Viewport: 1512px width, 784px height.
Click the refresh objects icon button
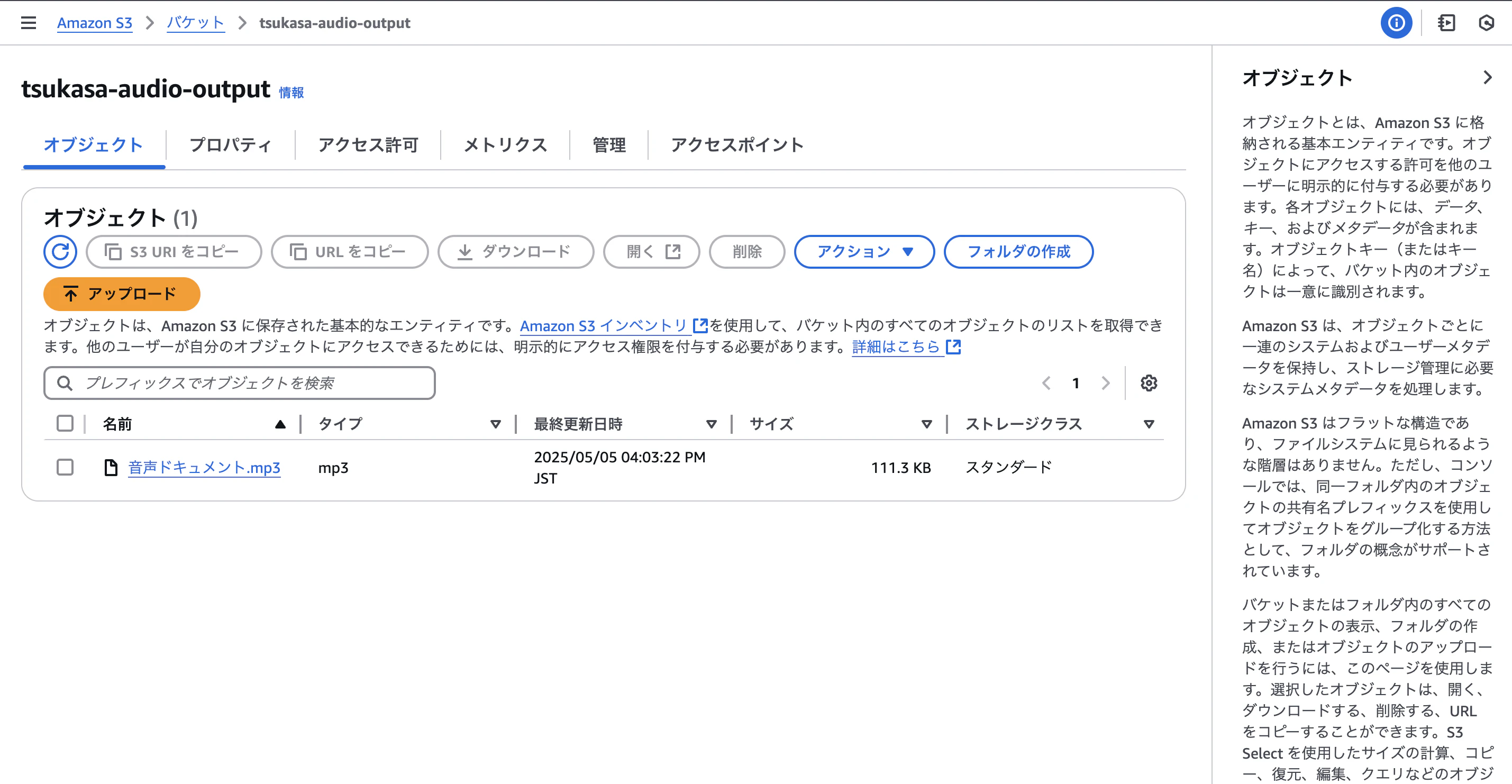tap(60, 252)
